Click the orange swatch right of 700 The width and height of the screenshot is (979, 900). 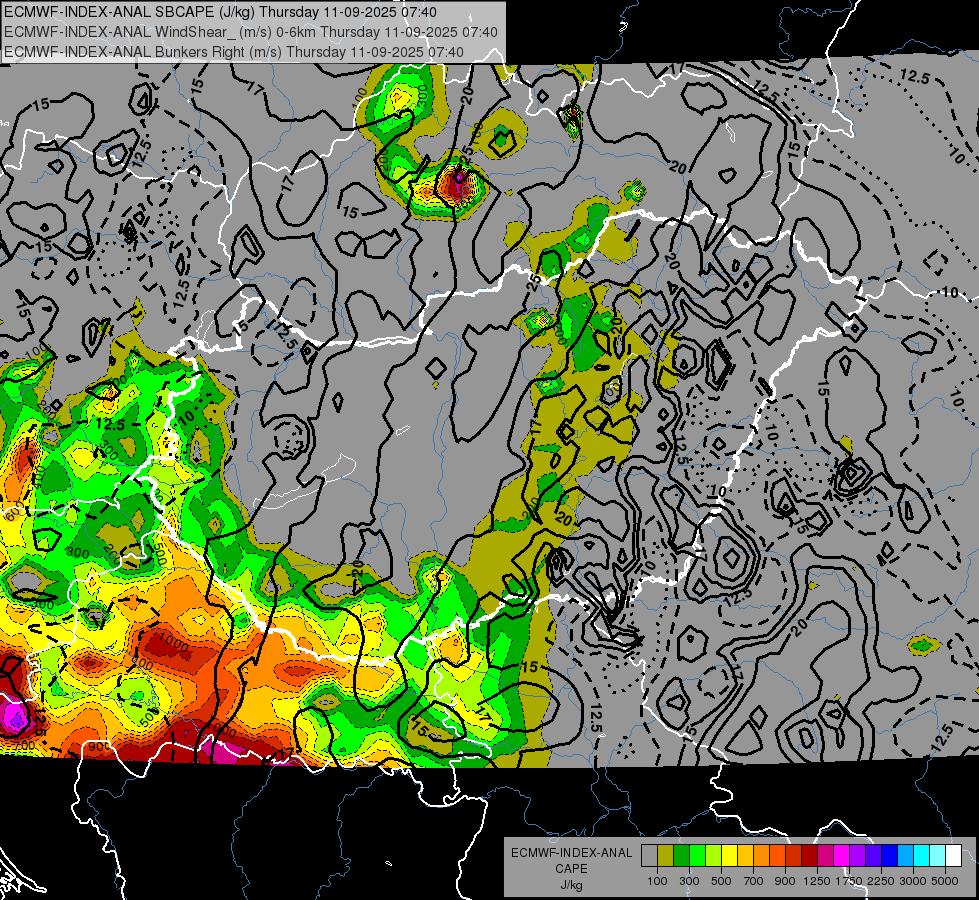[761, 856]
